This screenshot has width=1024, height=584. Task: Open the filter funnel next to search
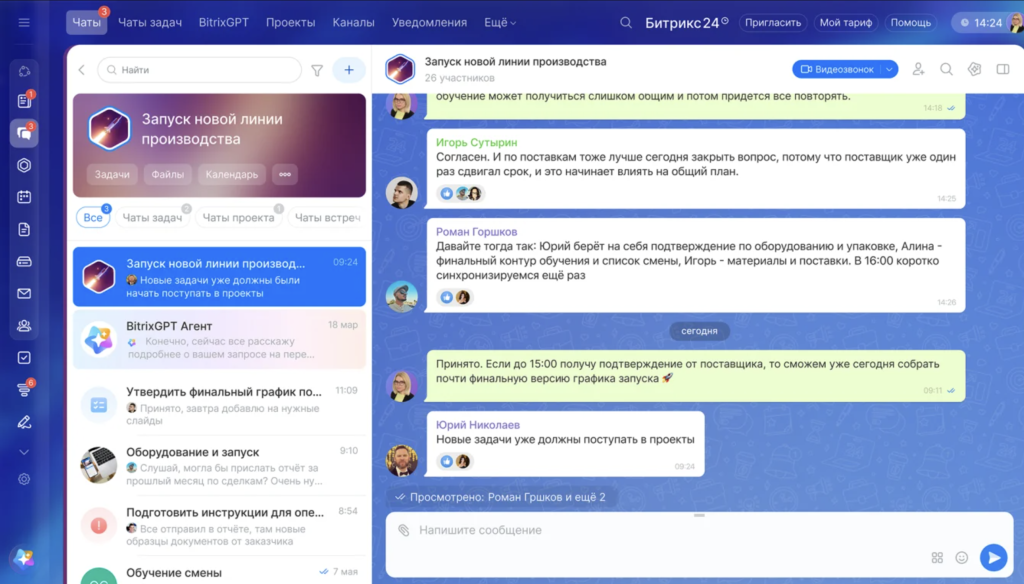pyautogui.click(x=317, y=70)
